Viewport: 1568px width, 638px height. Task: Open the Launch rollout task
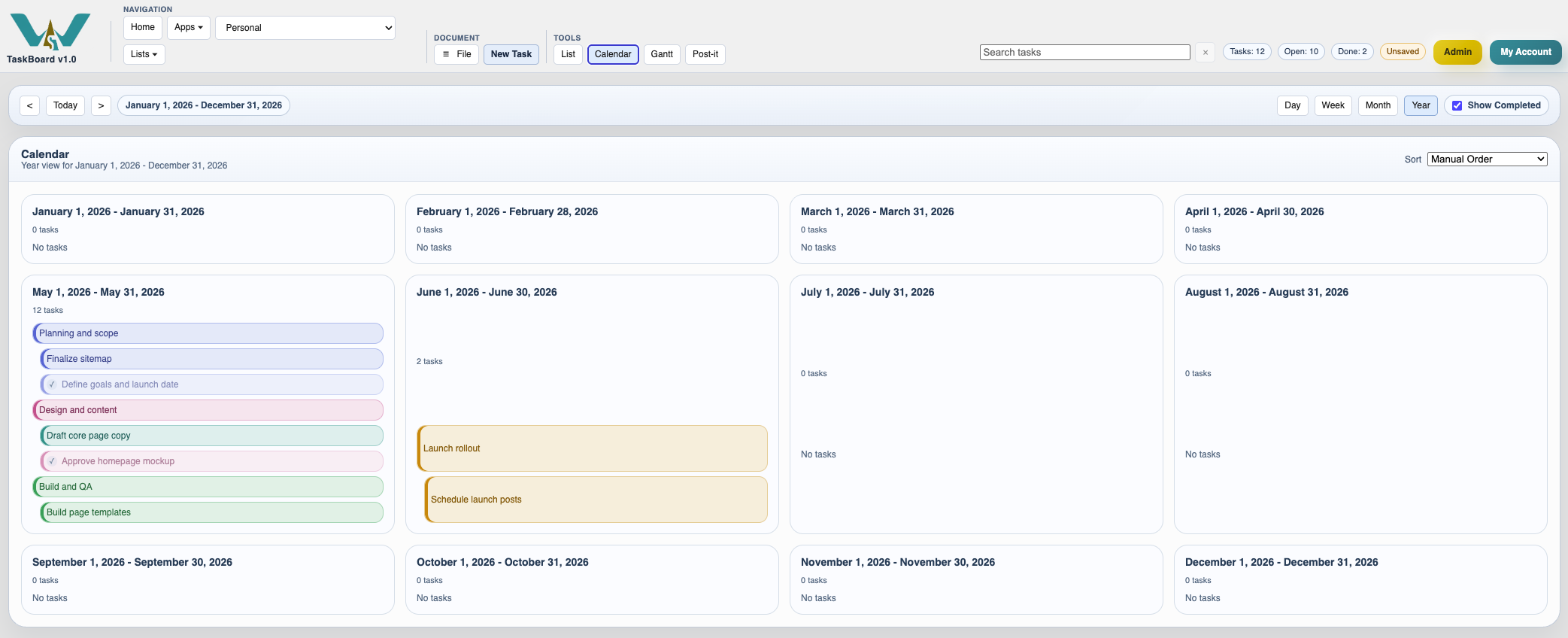(592, 448)
